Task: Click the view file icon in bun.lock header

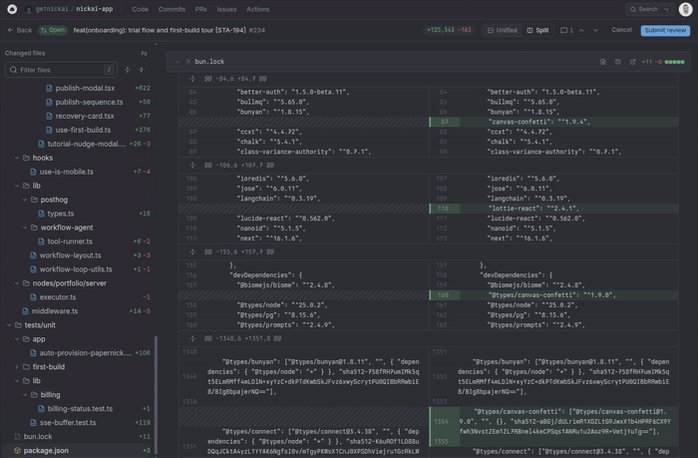Action: click(x=603, y=62)
